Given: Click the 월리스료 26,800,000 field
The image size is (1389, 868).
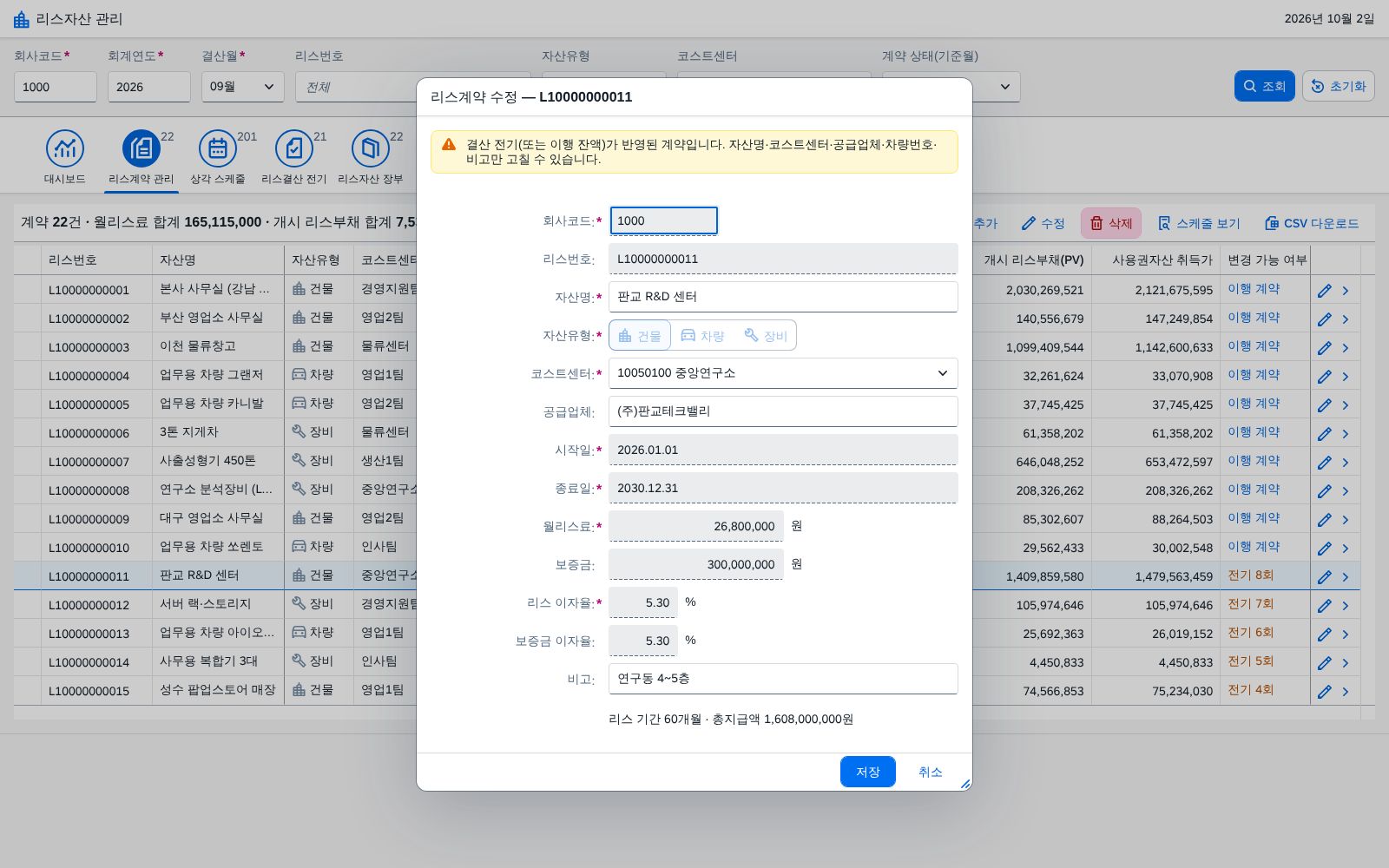Looking at the screenshot, I should 696,526.
